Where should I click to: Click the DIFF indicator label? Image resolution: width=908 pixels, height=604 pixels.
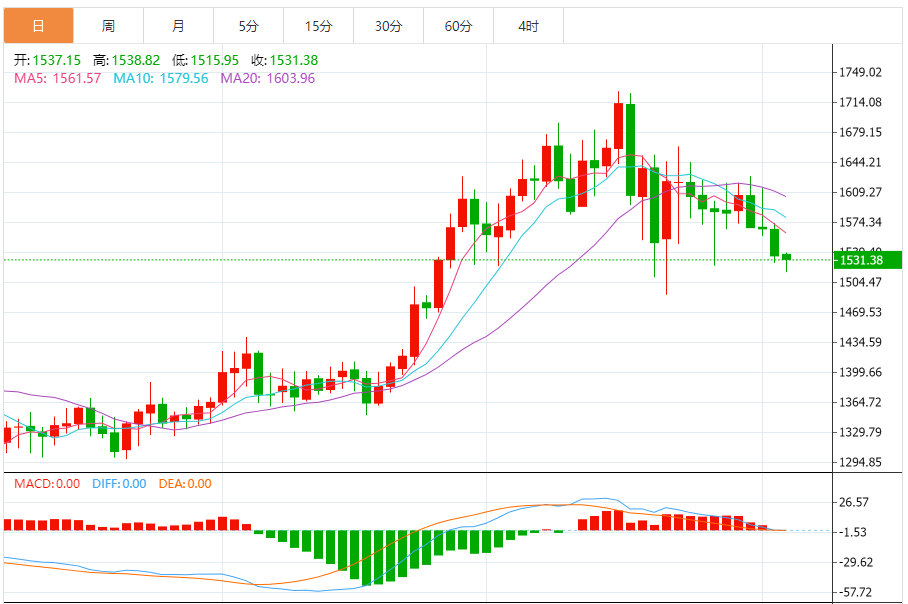click(118, 484)
